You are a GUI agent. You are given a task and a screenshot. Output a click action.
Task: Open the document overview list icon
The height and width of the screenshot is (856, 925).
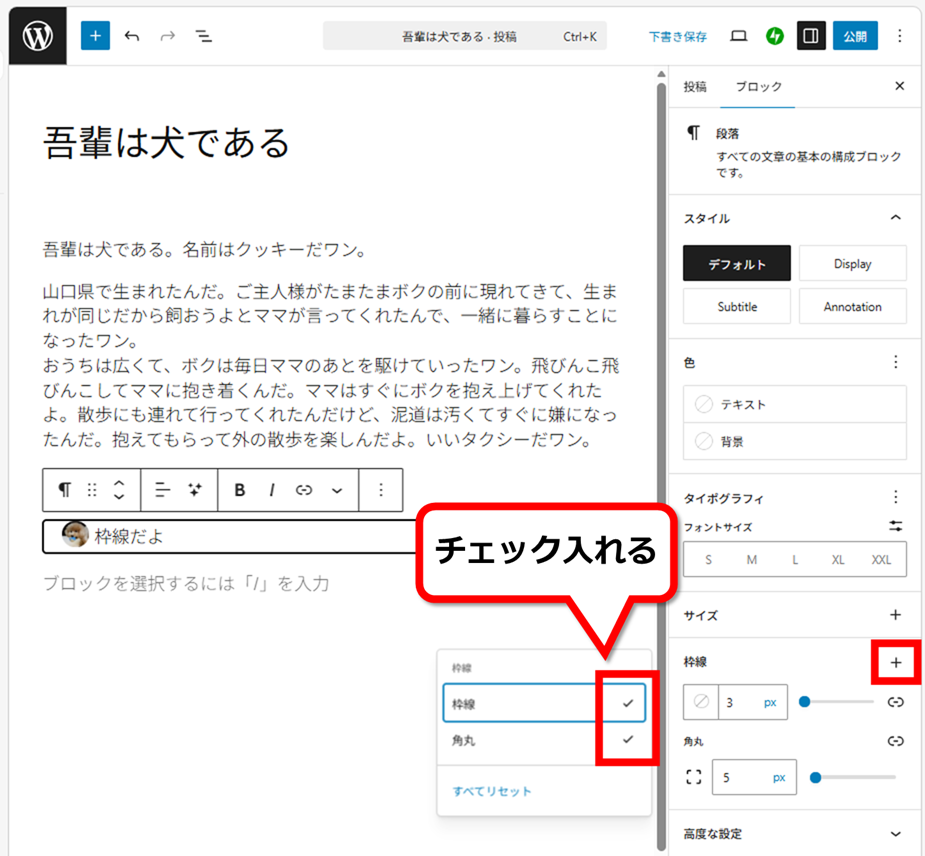pos(203,36)
